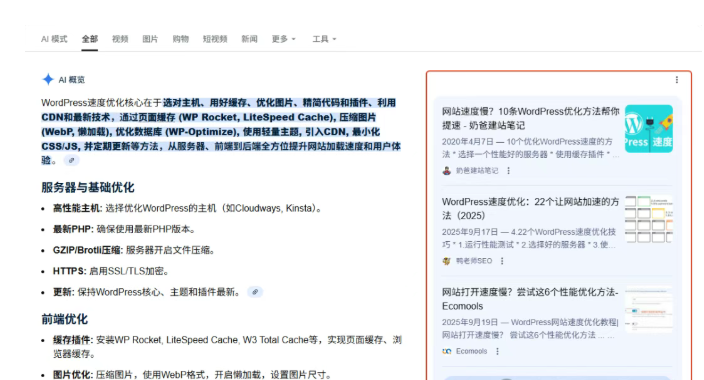
Task: Open more options beside Ecomools source
Action: 497,351
